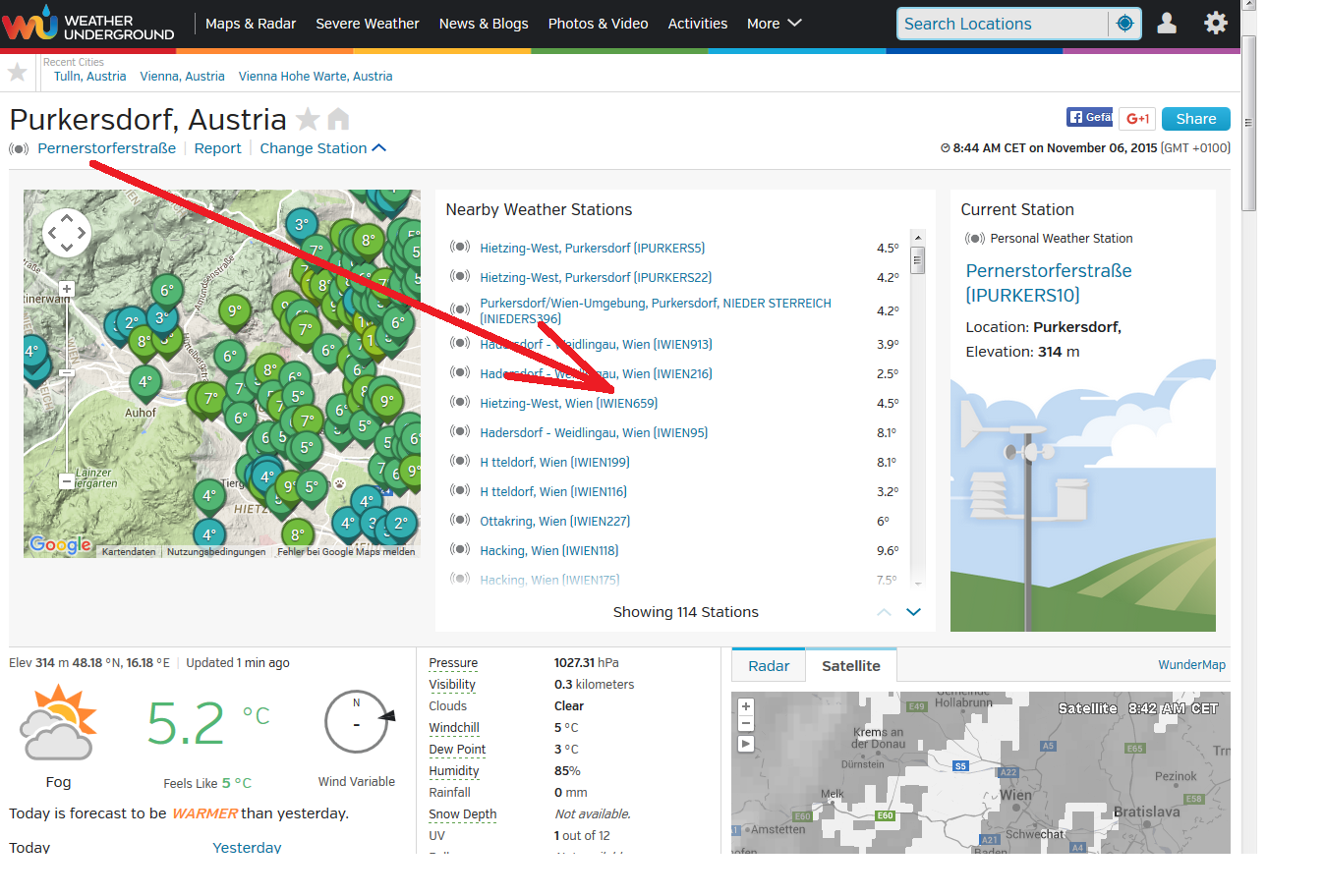The width and height of the screenshot is (1324, 896).
Task: Switch to the Radar tab
Action: (x=769, y=666)
